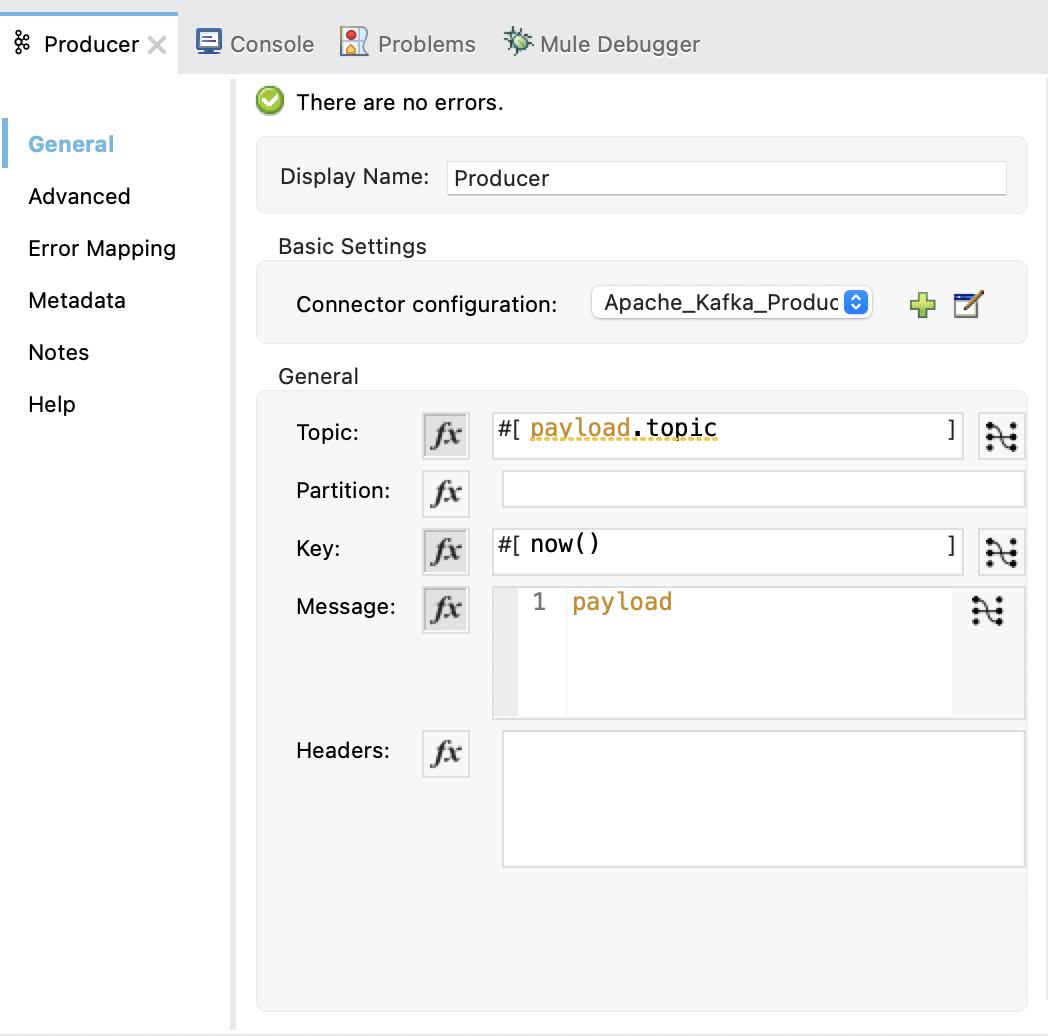
Task: Add a new connector configuration with the plus icon
Action: pos(921,304)
